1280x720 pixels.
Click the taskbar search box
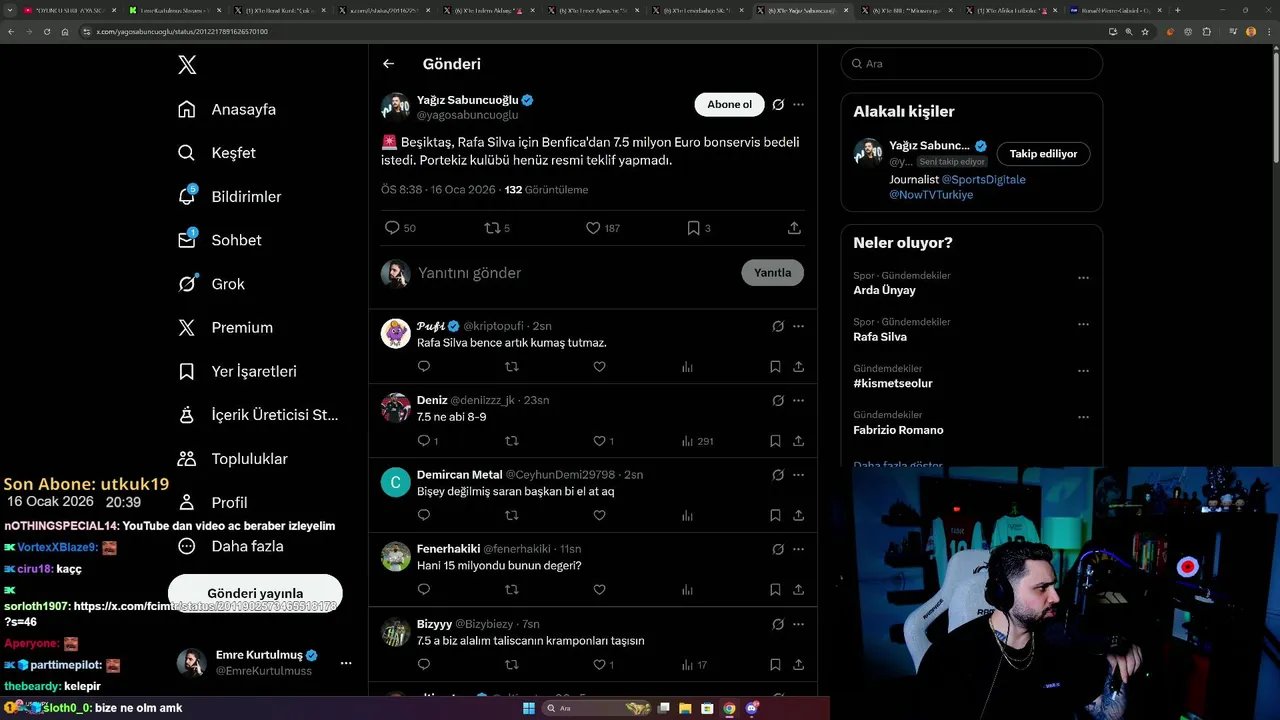597,709
